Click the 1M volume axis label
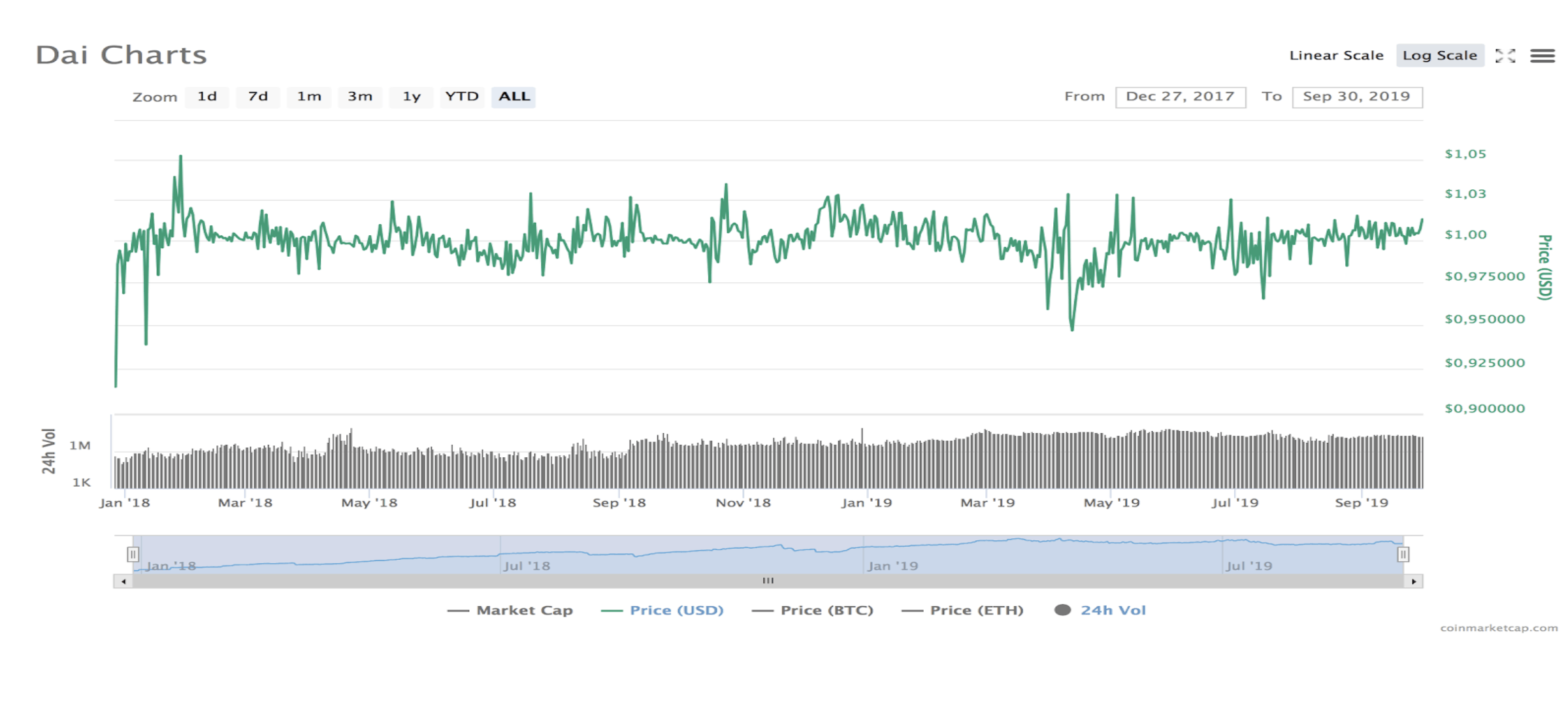This screenshot has width=1568, height=712. 80,445
